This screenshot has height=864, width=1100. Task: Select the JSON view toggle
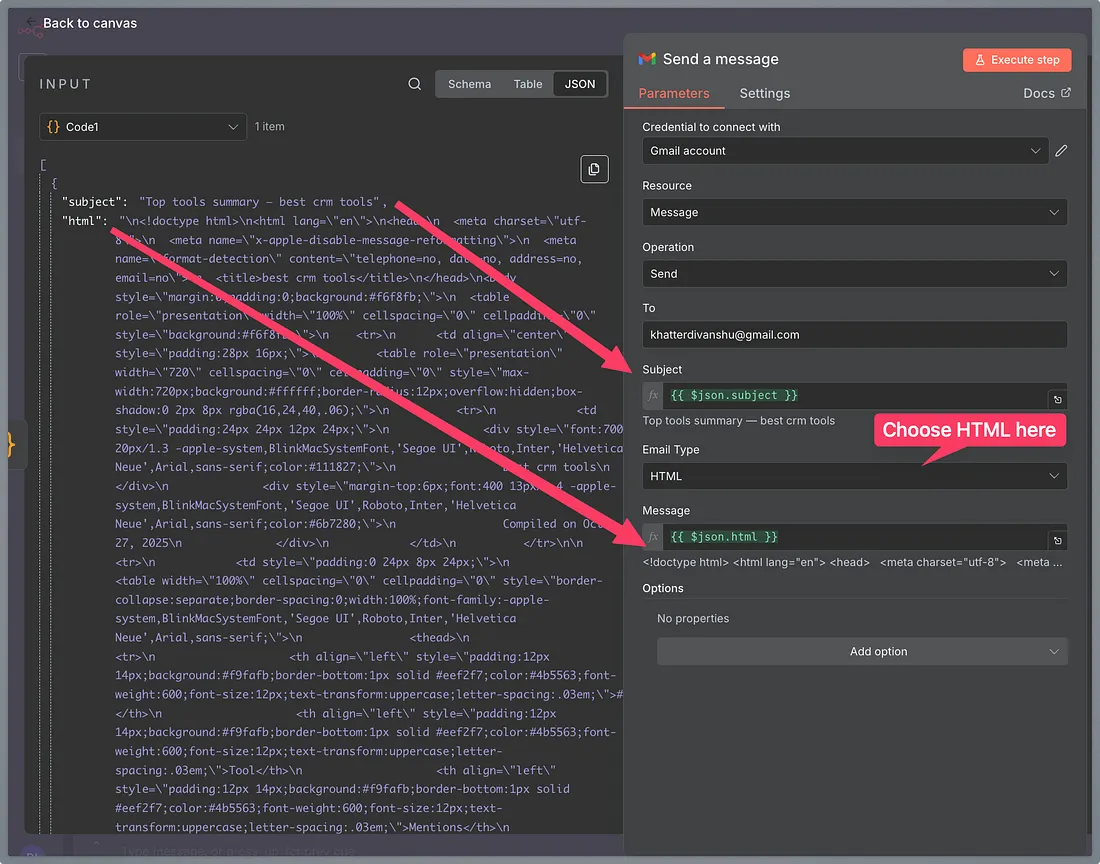point(580,84)
